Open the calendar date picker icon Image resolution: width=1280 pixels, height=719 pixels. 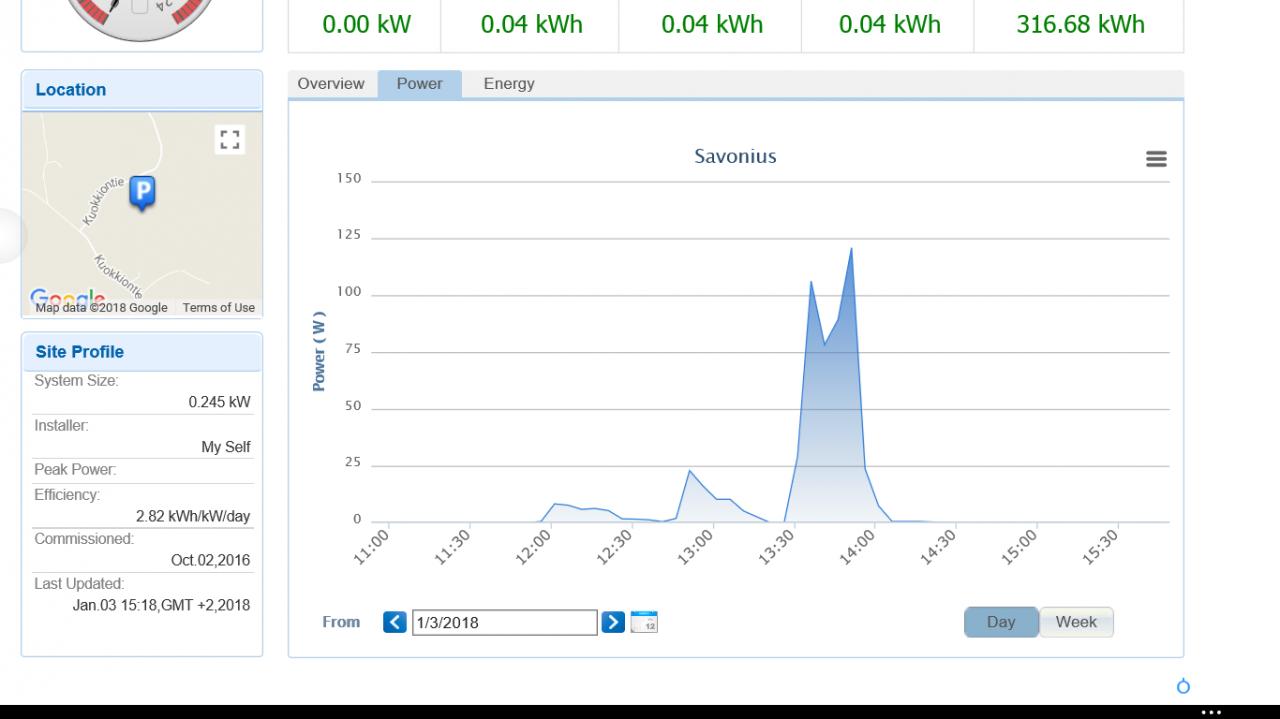644,622
